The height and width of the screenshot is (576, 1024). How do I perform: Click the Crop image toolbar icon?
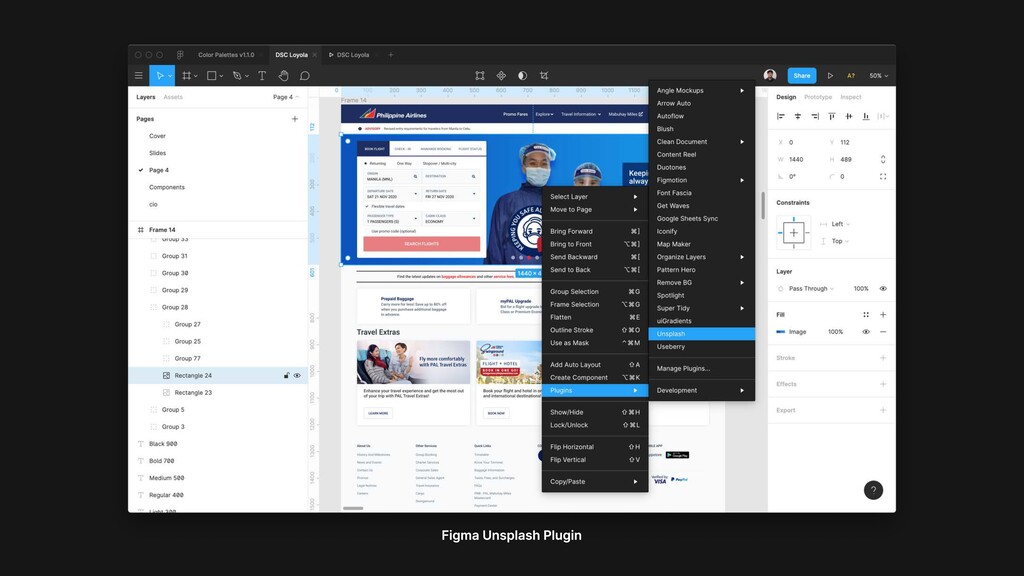(544, 76)
